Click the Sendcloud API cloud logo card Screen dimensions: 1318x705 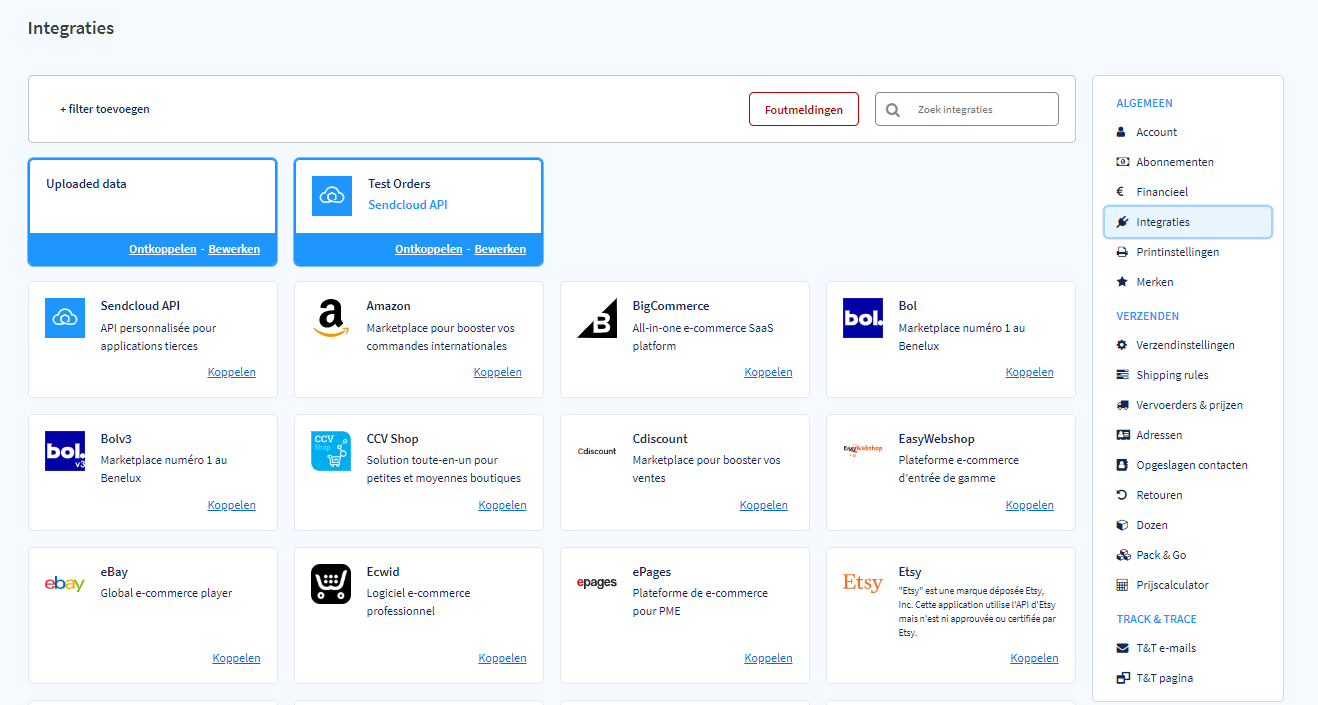click(x=65, y=318)
